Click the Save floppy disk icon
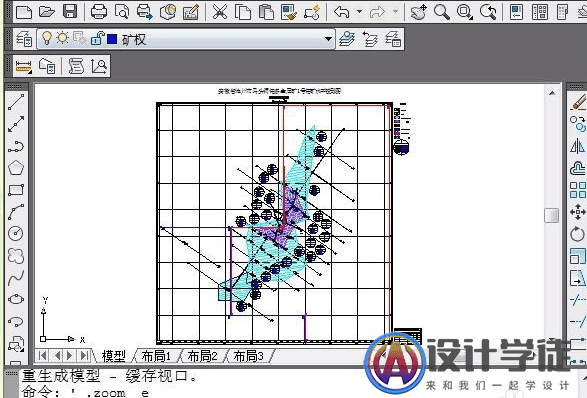The image size is (587, 398). point(70,12)
